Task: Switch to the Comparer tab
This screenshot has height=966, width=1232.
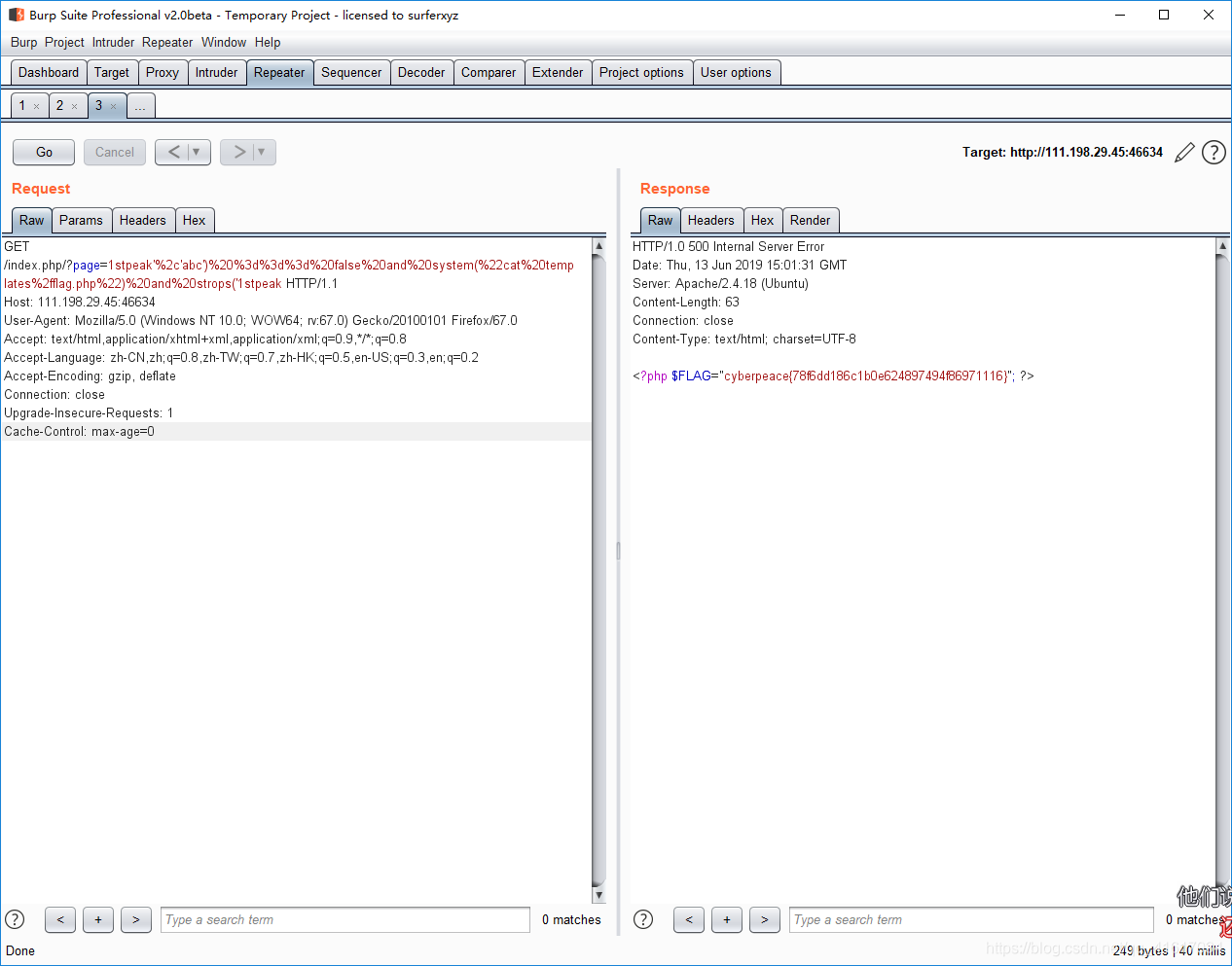Action: click(x=489, y=72)
